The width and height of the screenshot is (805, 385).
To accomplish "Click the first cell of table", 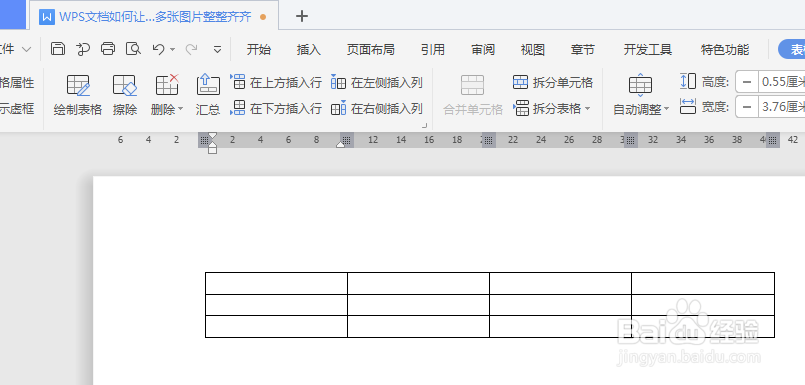I will click(276, 283).
